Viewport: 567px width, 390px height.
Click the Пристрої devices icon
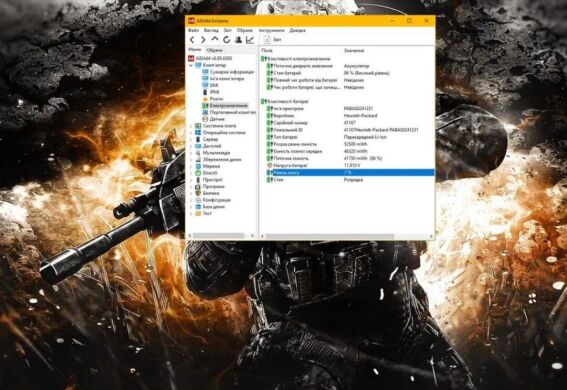point(198,180)
